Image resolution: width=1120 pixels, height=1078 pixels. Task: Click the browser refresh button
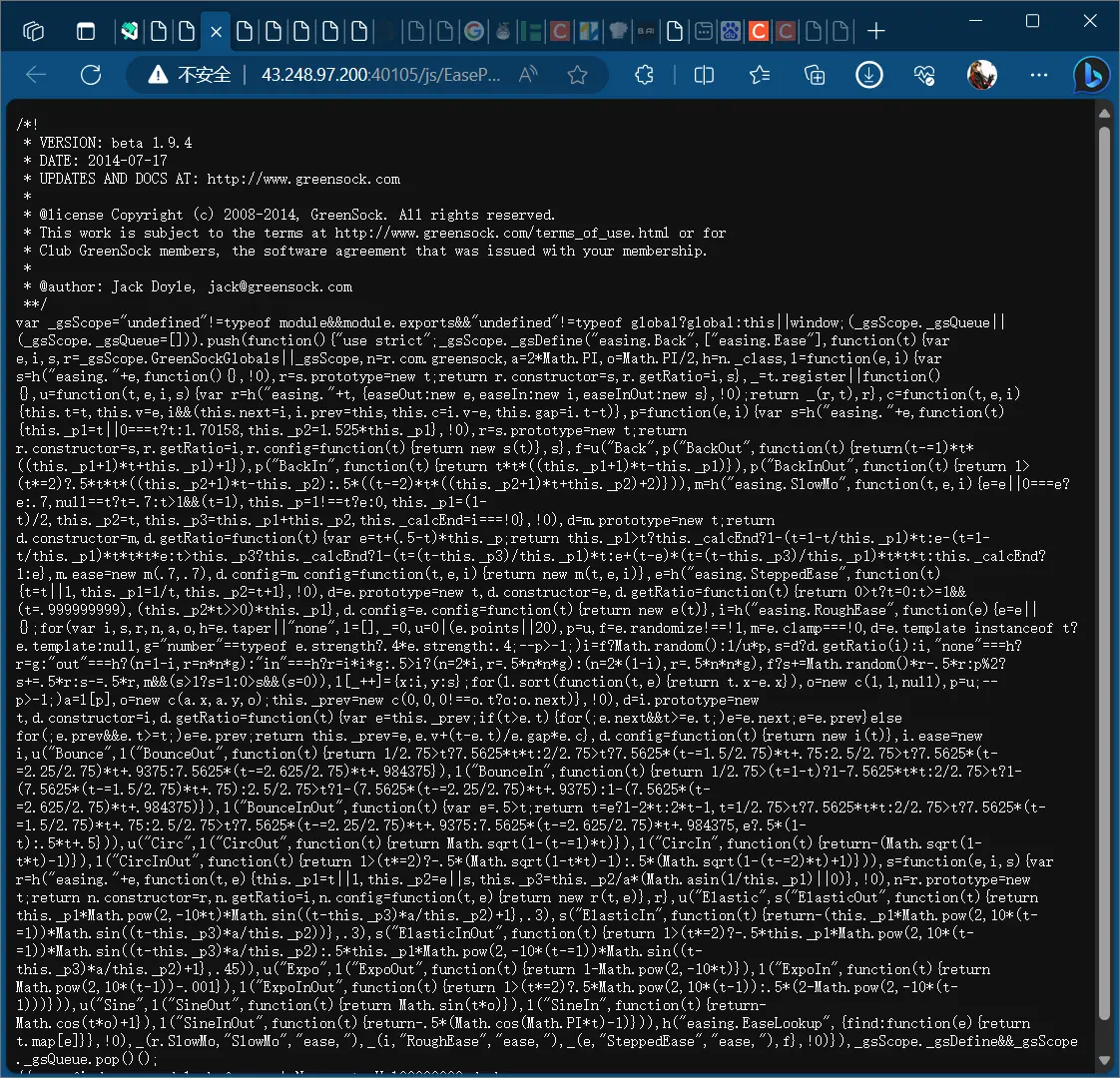click(x=91, y=75)
